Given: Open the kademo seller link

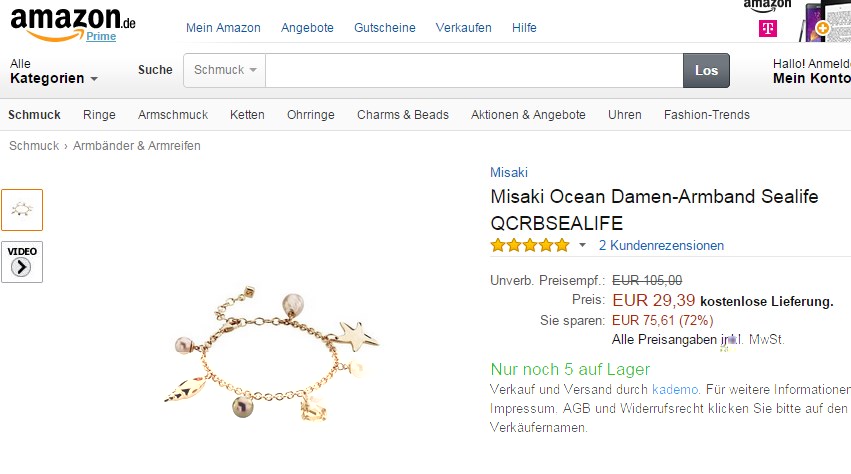Looking at the screenshot, I should click(675, 389).
